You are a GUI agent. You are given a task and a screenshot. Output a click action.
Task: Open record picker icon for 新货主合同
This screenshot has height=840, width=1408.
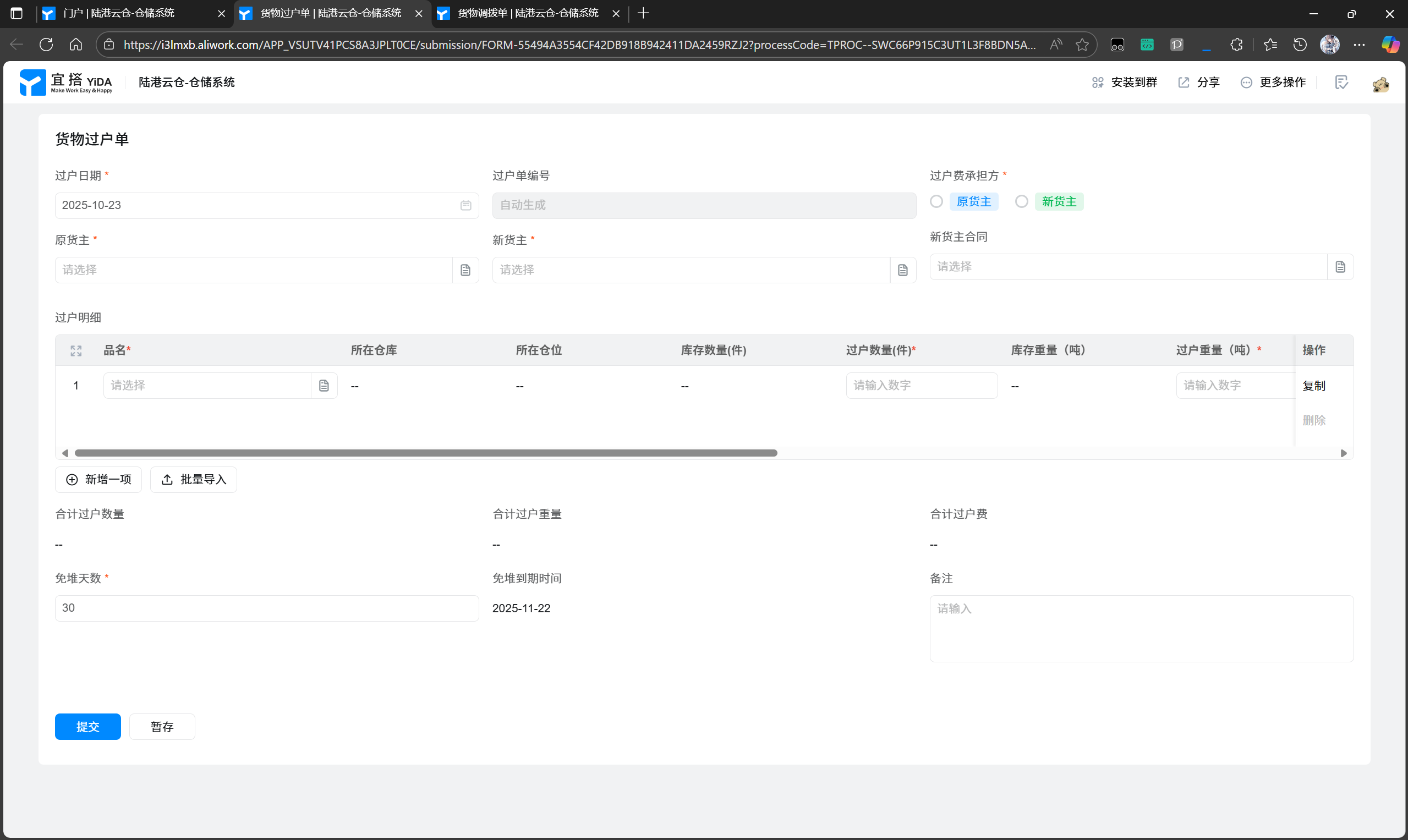1340,267
